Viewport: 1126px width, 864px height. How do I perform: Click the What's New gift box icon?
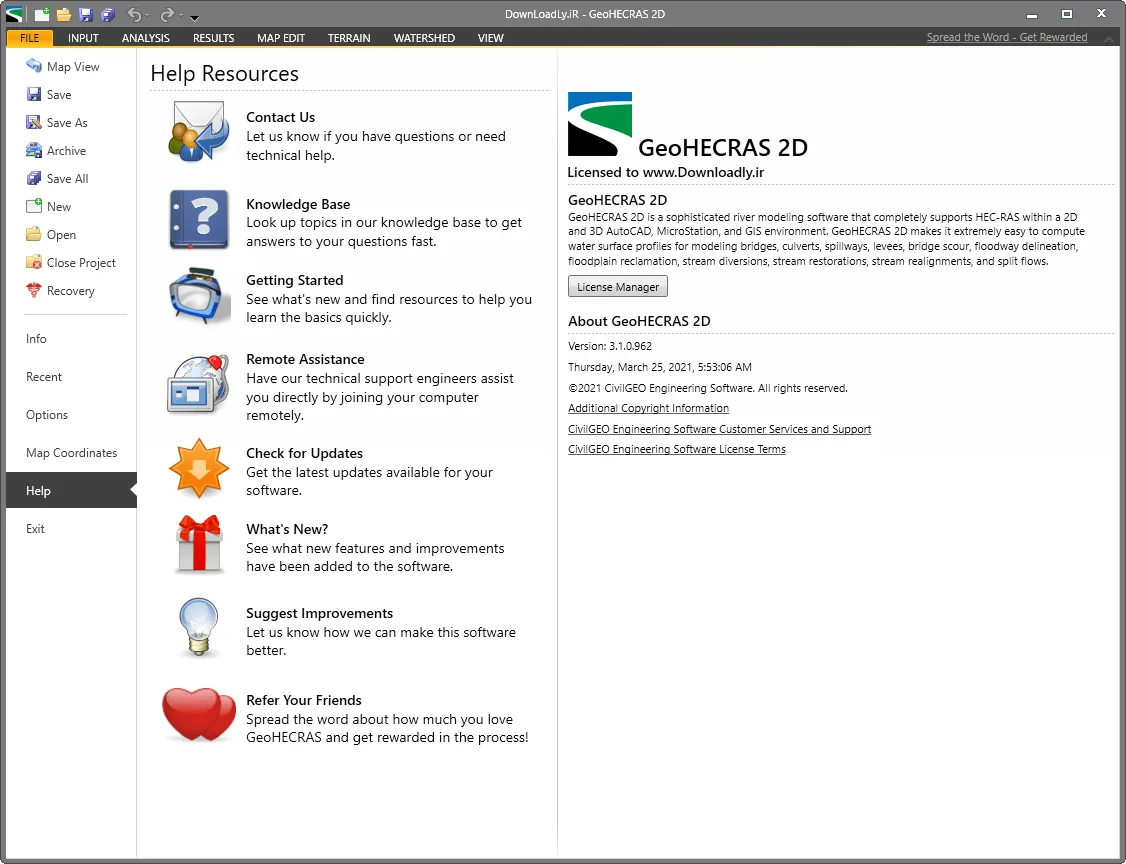[199, 544]
